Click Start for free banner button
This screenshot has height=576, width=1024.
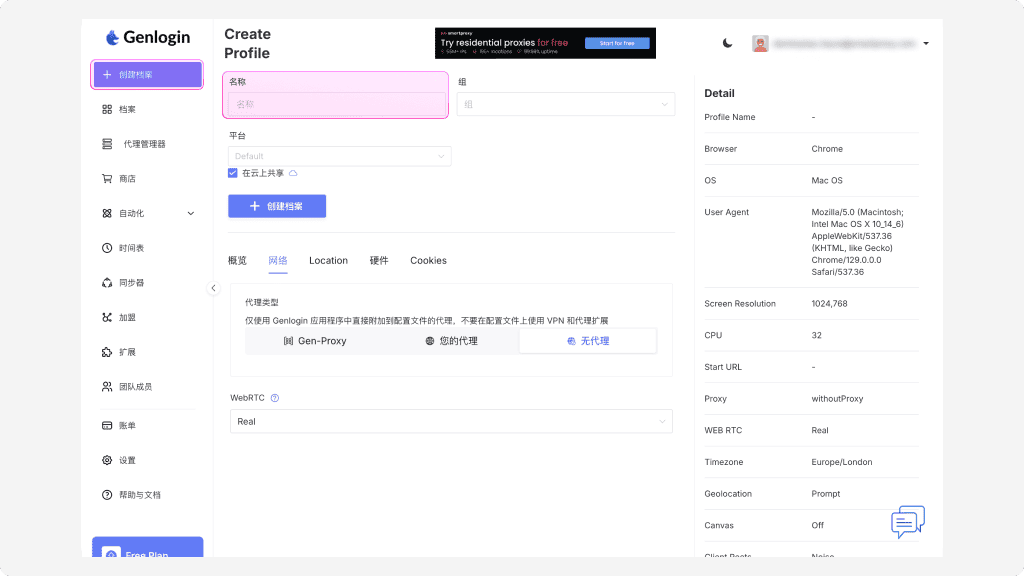pos(617,43)
